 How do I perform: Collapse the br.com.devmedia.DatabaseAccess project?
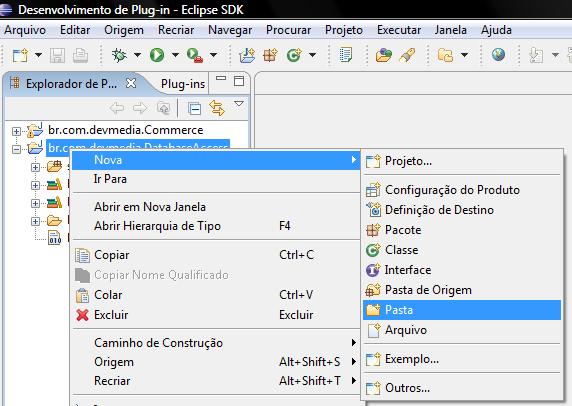click(x=16, y=149)
